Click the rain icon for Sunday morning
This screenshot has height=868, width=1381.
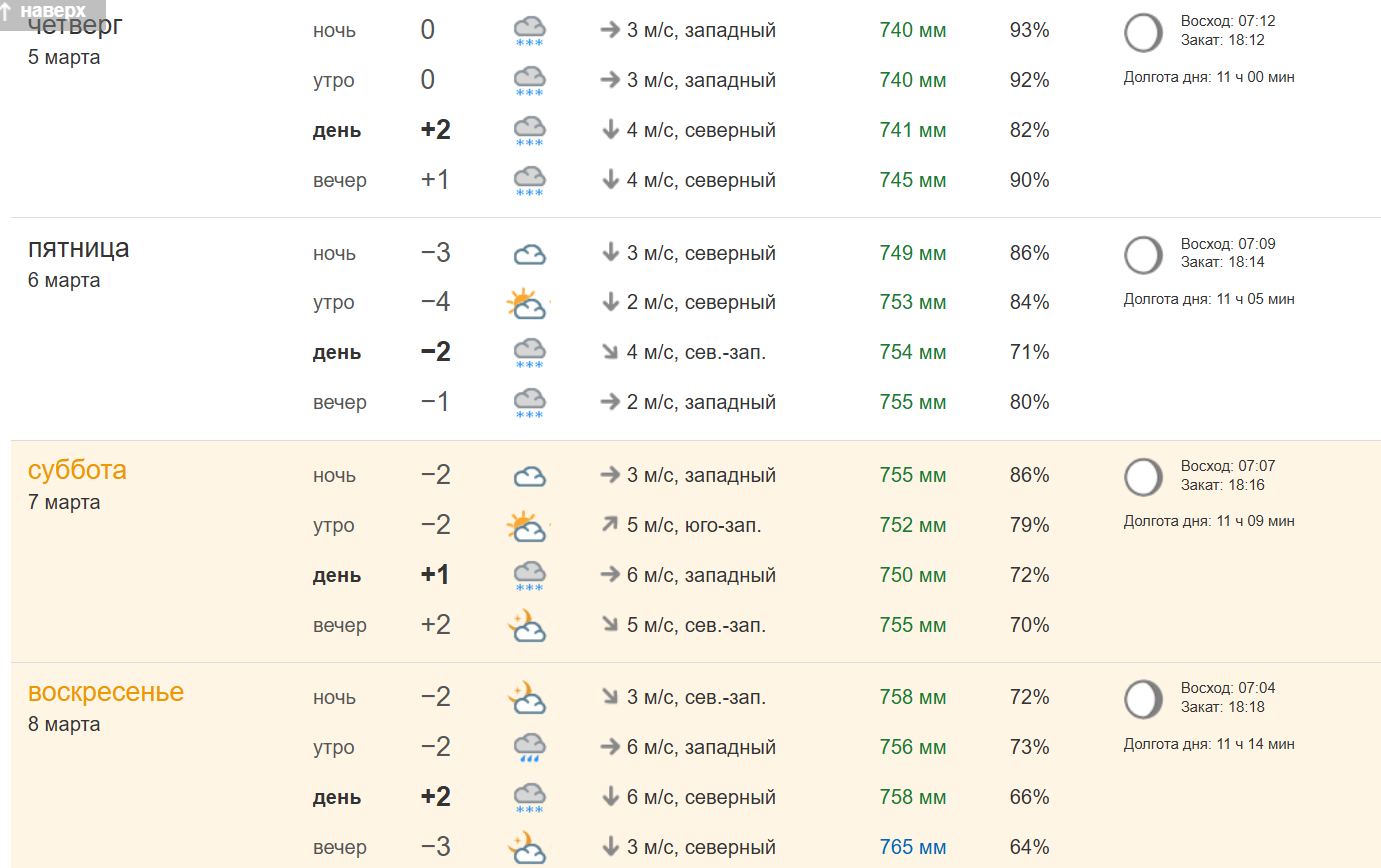click(x=529, y=748)
